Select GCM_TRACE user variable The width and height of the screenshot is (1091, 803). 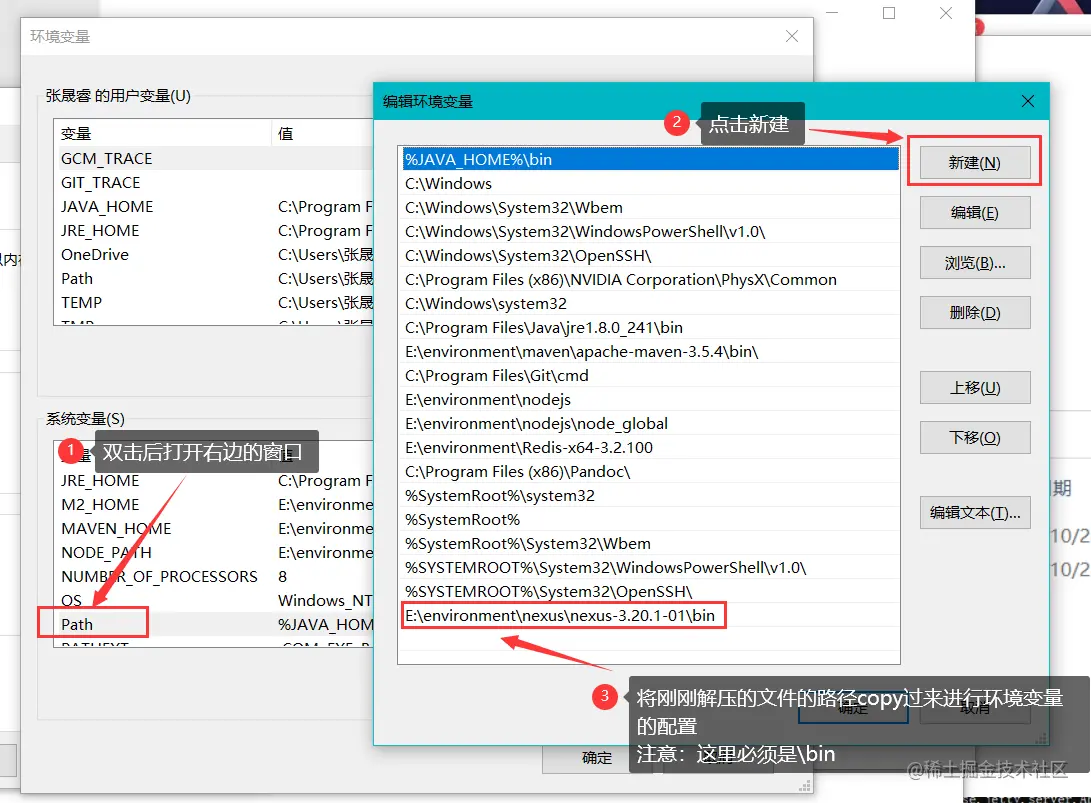click(x=214, y=159)
